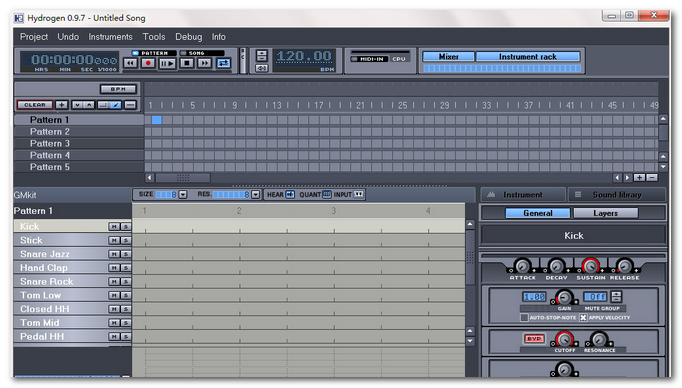Screen dimensions: 682x388
Task: Click the BPM increase/decrease stepper
Action: pyautogui.click(x=261, y=55)
